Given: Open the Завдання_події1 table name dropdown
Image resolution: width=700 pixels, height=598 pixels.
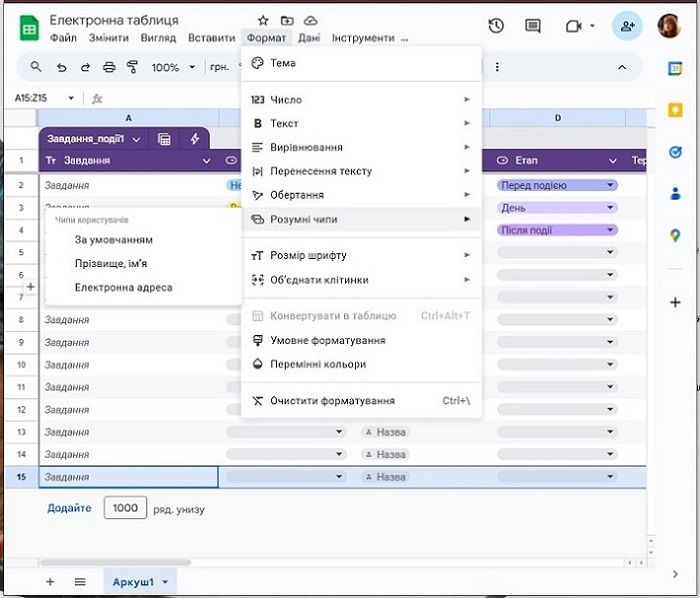Looking at the screenshot, I should click(136, 139).
